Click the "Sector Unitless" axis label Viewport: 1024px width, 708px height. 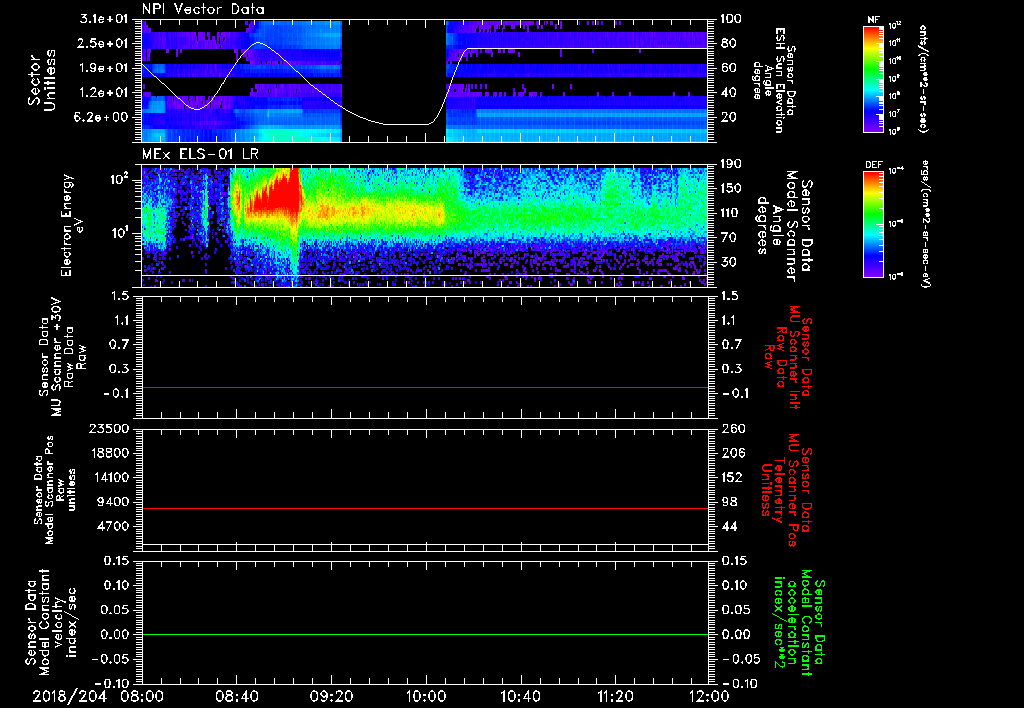[x=42, y=80]
